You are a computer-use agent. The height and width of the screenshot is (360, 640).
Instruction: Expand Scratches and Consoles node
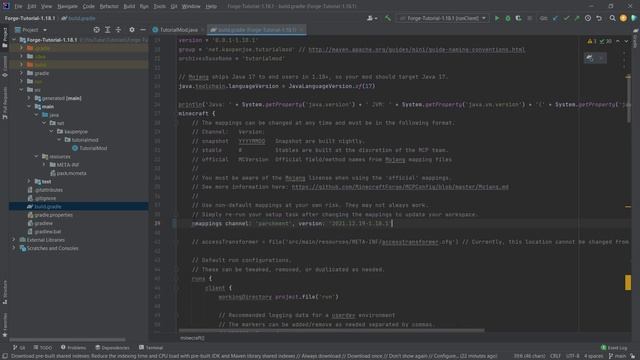[14, 248]
